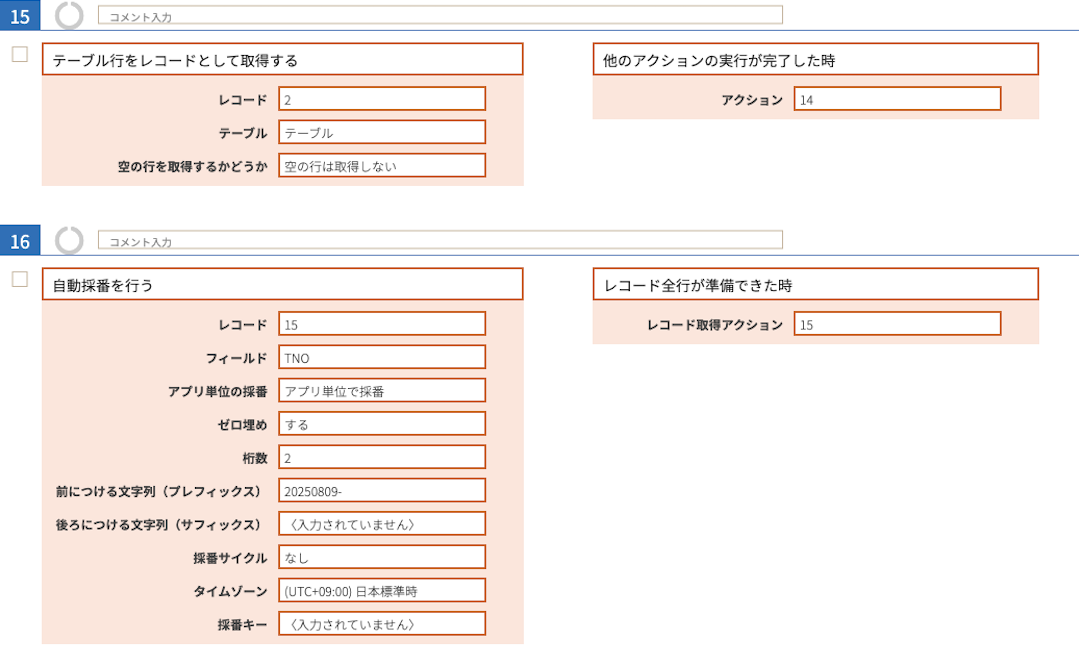Open the 'ゼロ埋め' setting field
Image resolution: width=1079 pixels, height=667 pixels.
pyautogui.click(x=382, y=424)
